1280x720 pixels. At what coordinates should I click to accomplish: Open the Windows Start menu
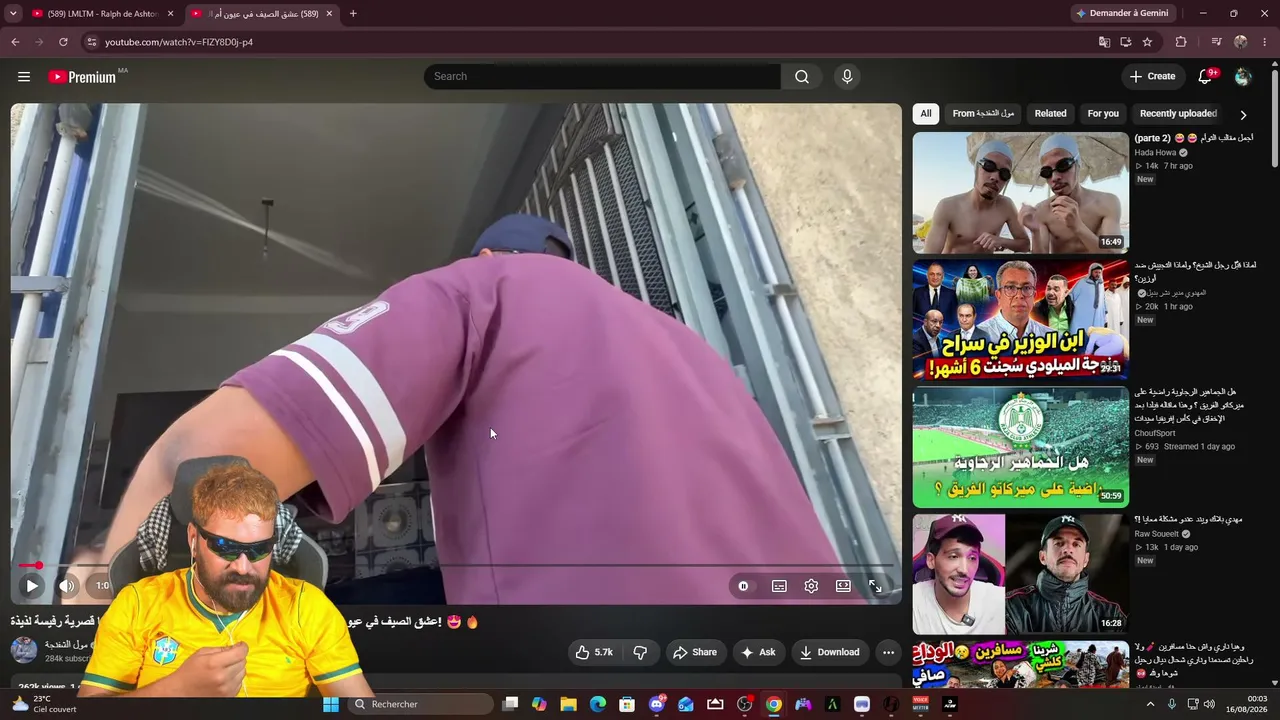331,704
